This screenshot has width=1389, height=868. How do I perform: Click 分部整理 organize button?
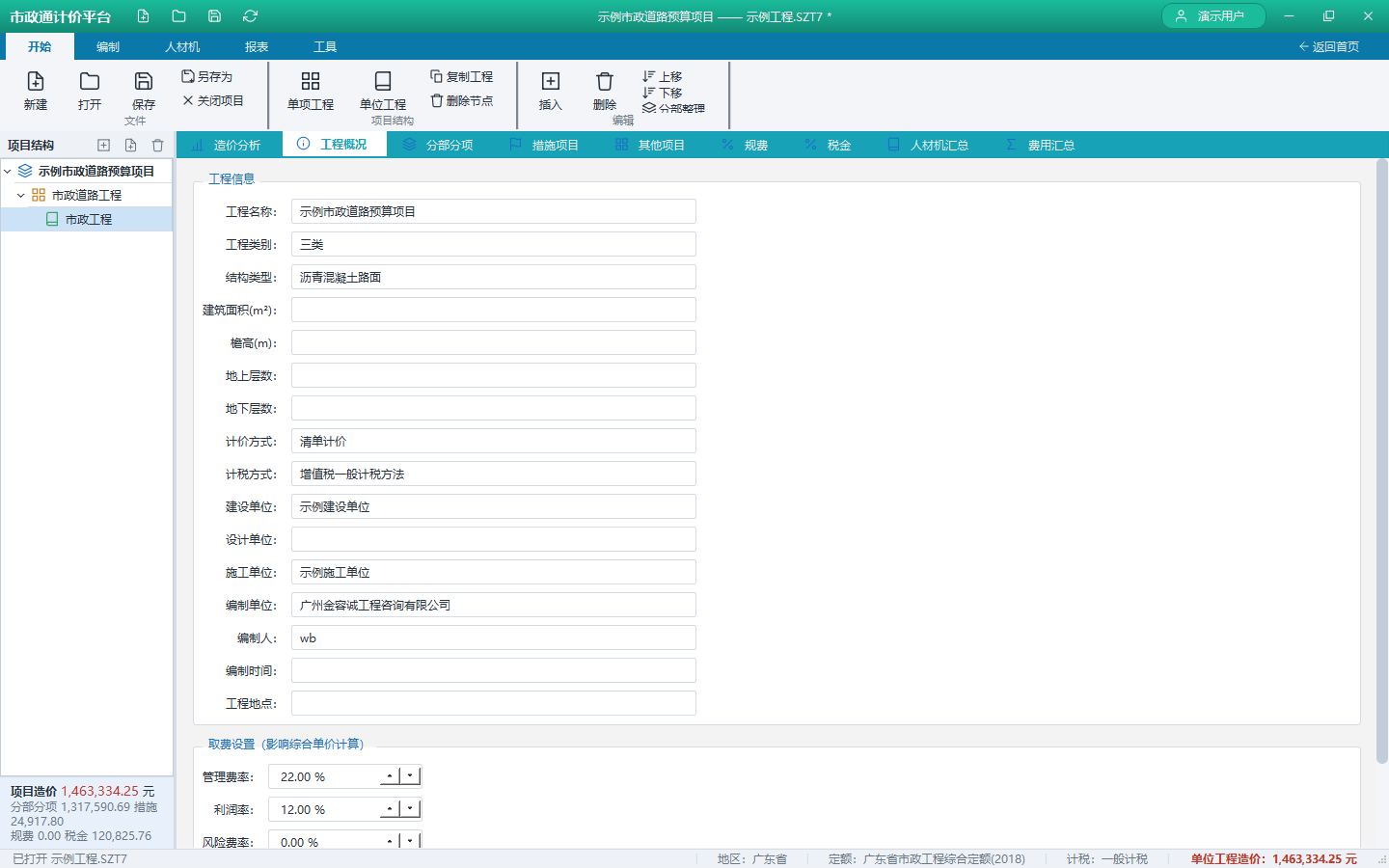673,108
